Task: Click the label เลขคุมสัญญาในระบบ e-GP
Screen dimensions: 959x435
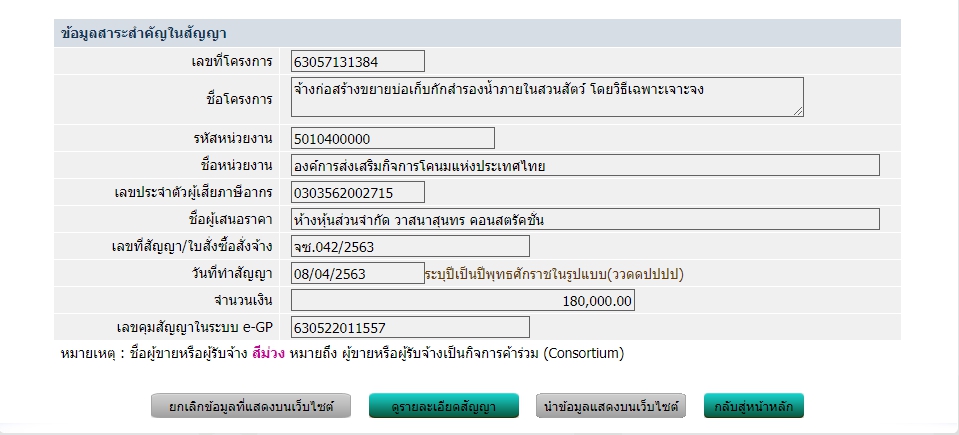Action: [x=194, y=327]
